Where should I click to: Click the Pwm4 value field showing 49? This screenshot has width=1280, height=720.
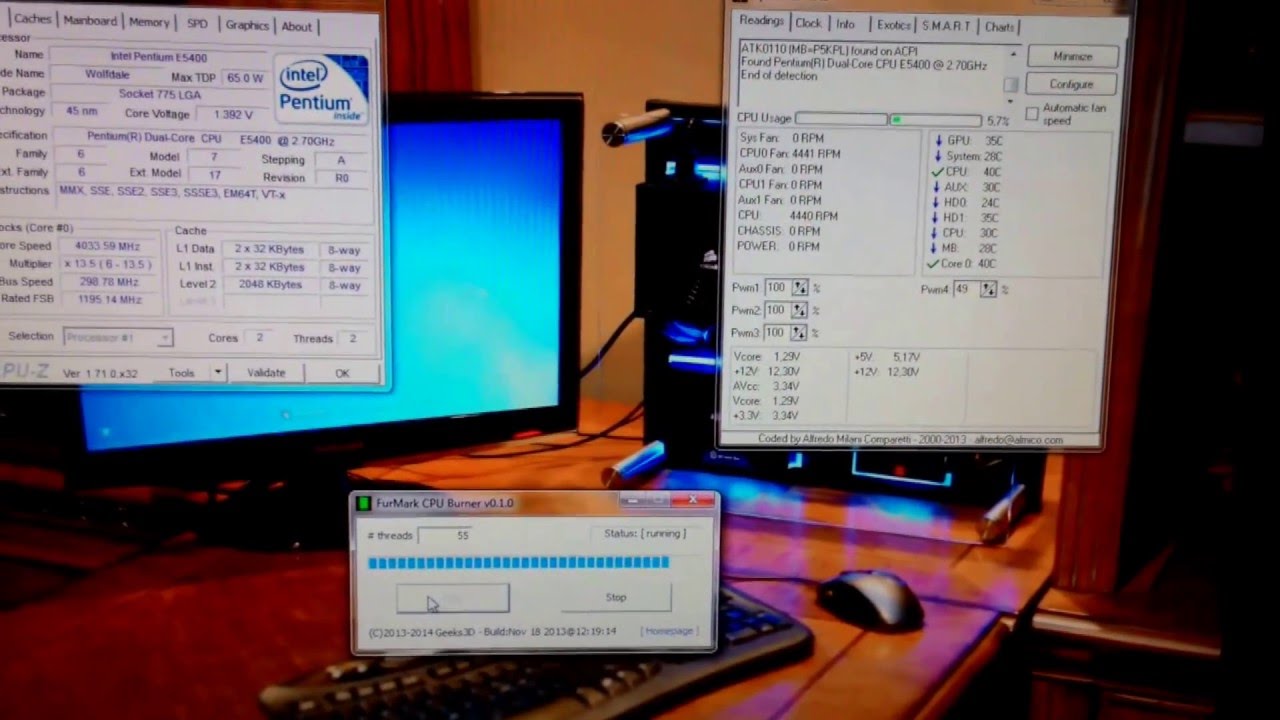click(x=965, y=289)
